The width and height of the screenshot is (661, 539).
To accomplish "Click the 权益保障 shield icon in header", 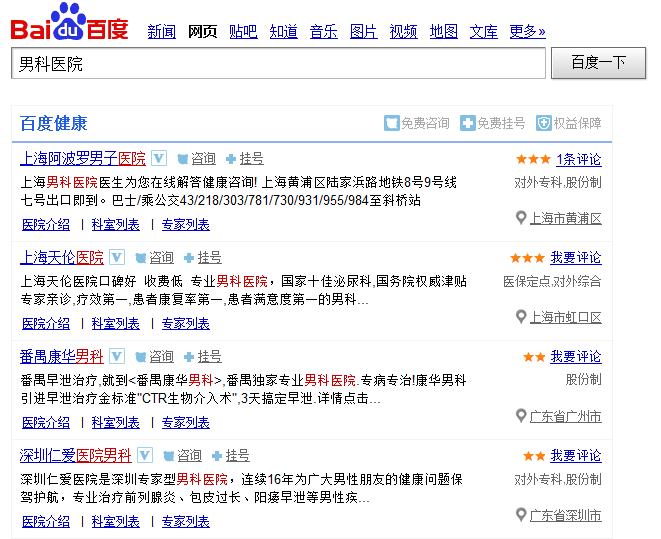I will 544,123.
